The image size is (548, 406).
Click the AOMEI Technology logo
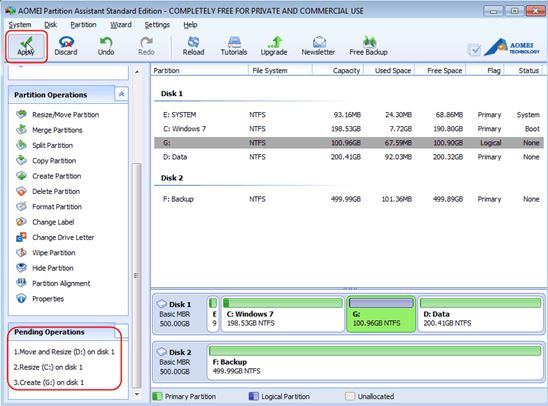click(x=512, y=48)
